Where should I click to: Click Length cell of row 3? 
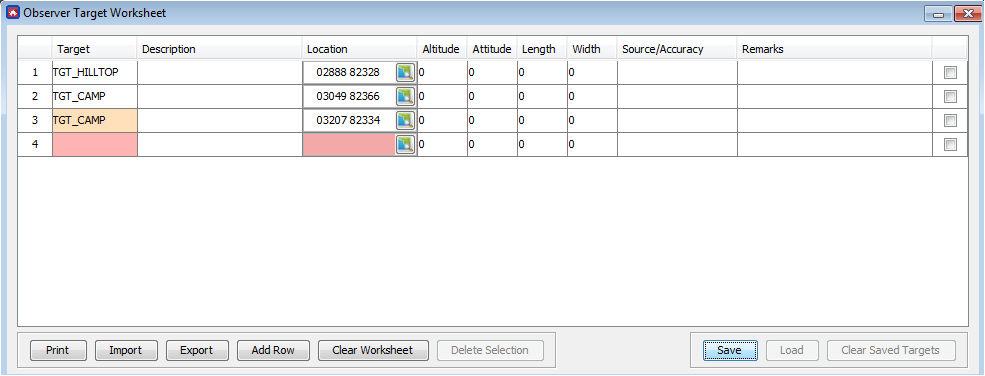click(x=542, y=121)
